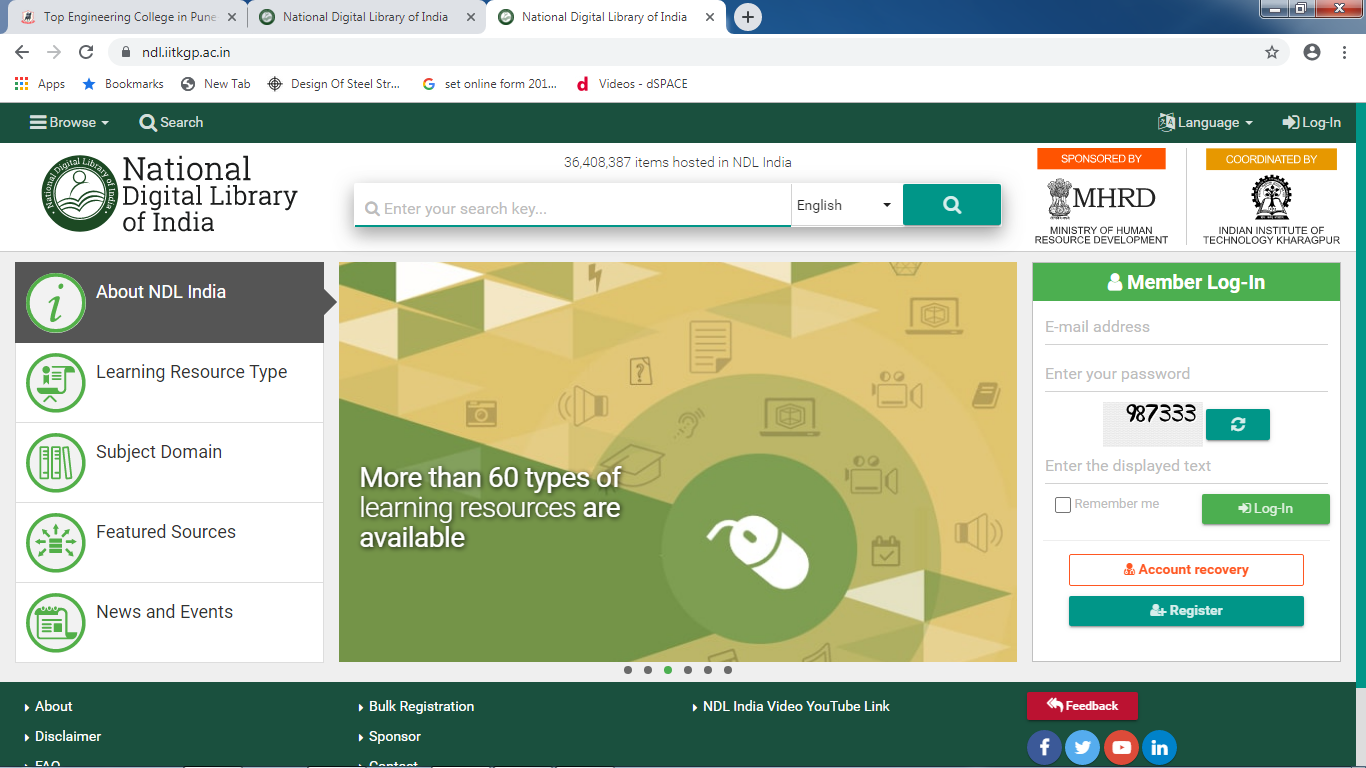Bookmark this page with star icon
This screenshot has height=768, width=1366.
[1272, 52]
